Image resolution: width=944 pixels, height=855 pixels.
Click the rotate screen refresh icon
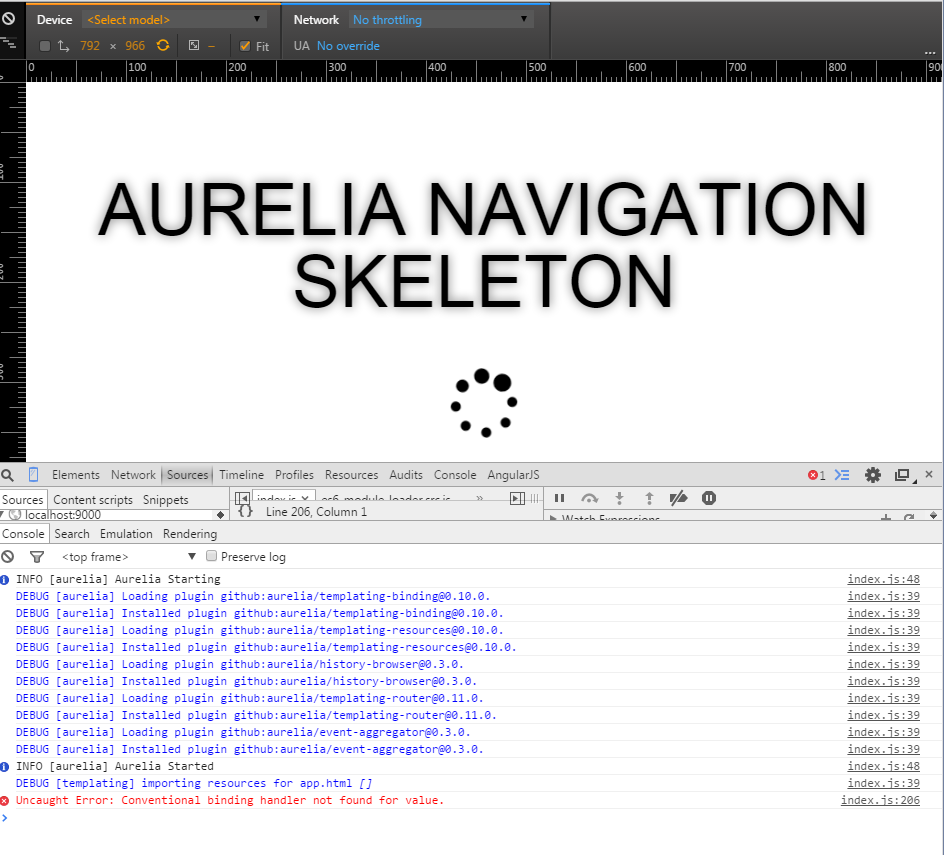pyautogui.click(x=163, y=46)
